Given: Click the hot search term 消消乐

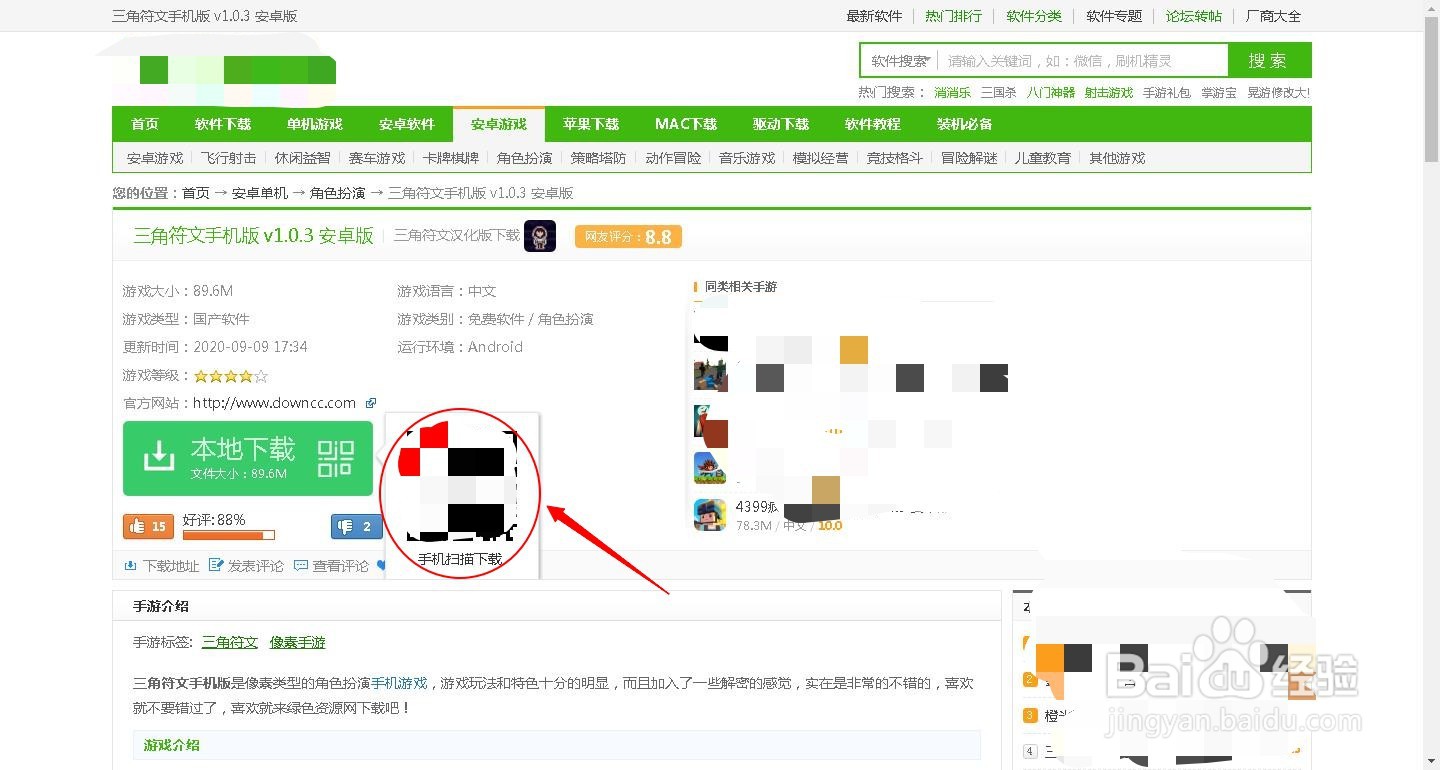Looking at the screenshot, I should [x=952, y=92].
